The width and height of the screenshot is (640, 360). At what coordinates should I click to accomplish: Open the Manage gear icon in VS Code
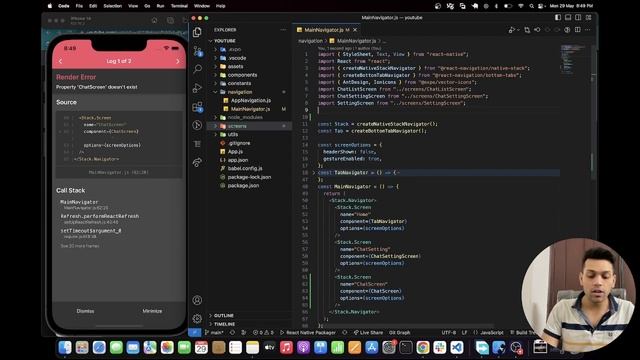[x=197, y=318]
